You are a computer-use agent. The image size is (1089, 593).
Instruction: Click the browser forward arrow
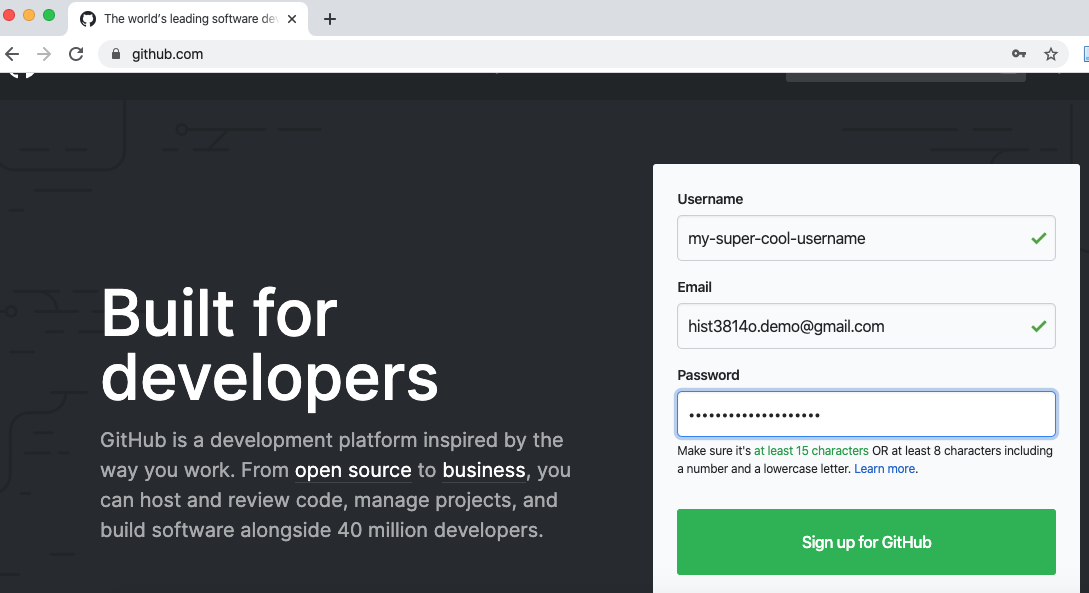click(44, 54)
